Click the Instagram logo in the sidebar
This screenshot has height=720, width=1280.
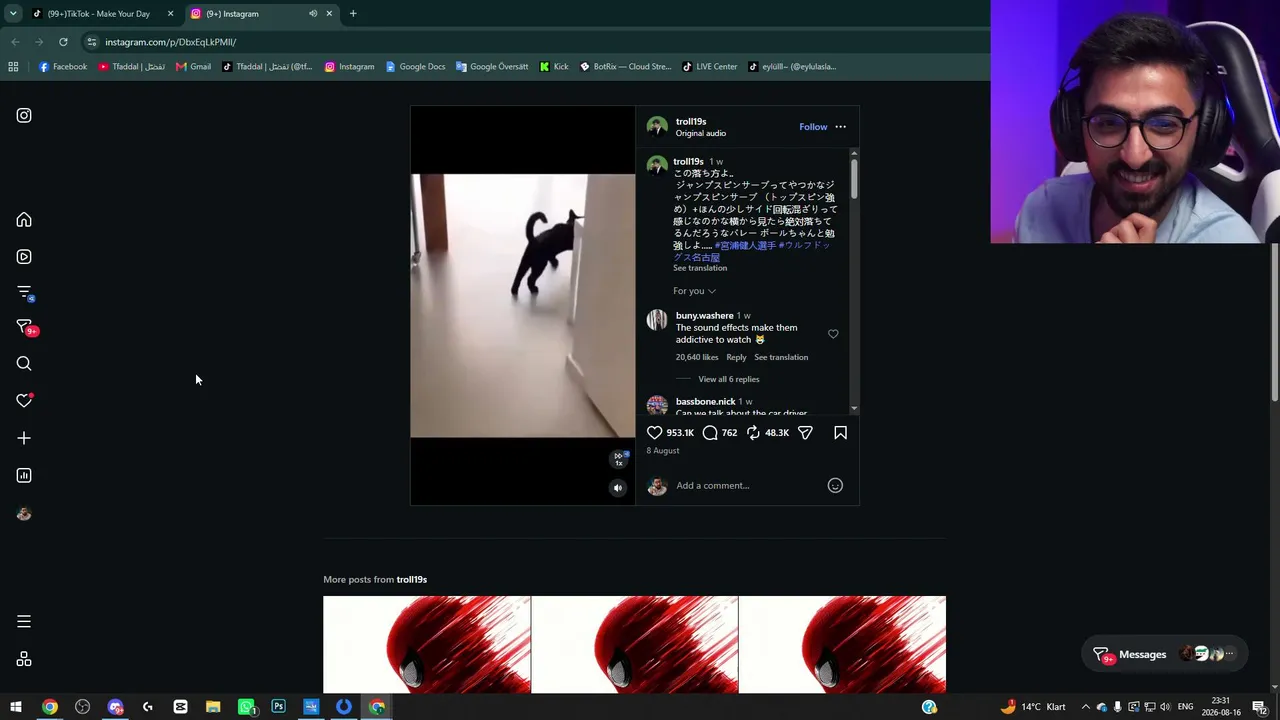(24, 115)
